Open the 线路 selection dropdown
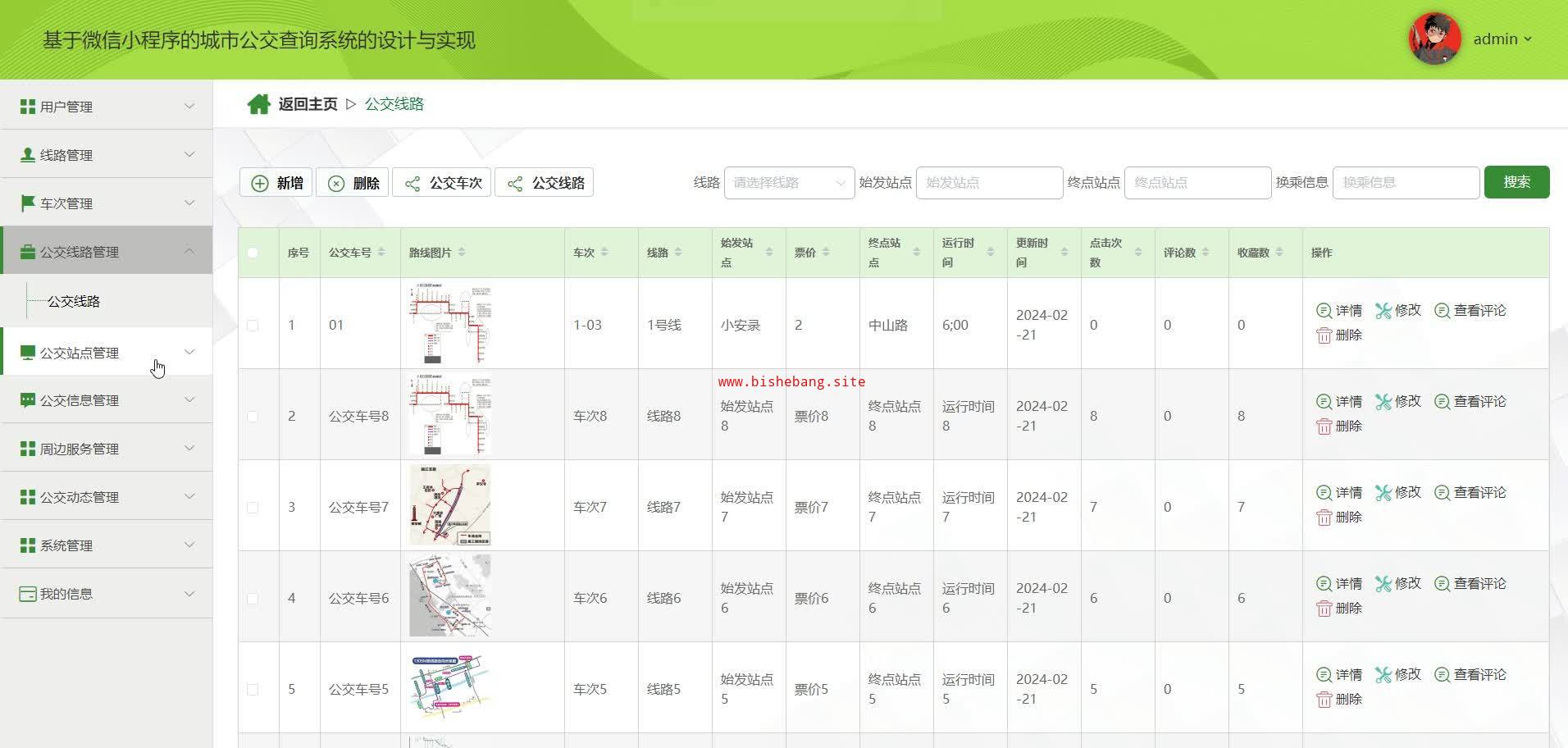Image resolution: width=1568 pixels, height=748 pixels. click(x=788, y=183)
